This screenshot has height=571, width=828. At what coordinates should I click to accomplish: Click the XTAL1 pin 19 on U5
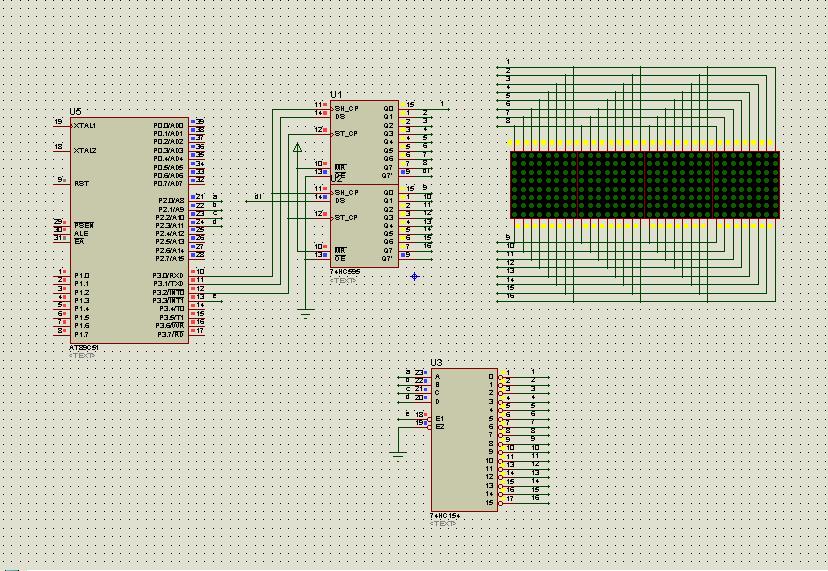[62, 125]
